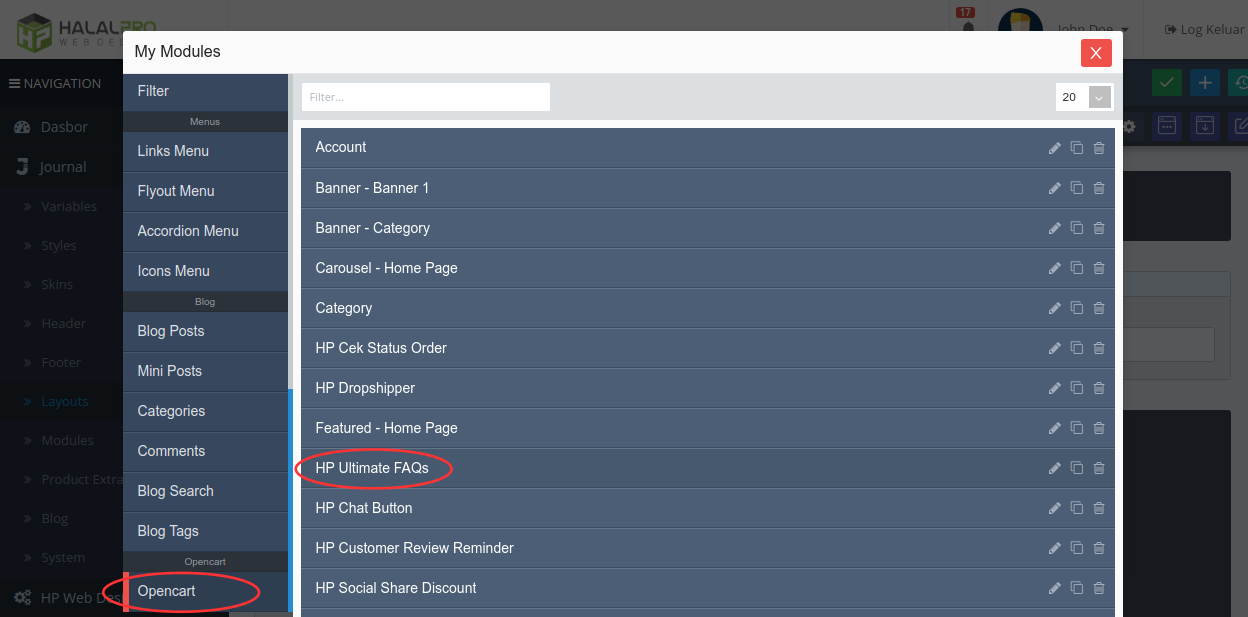Viewport: 1248px width, 617px height.
Task: Click the Filter input field
Action: point(425,97)
